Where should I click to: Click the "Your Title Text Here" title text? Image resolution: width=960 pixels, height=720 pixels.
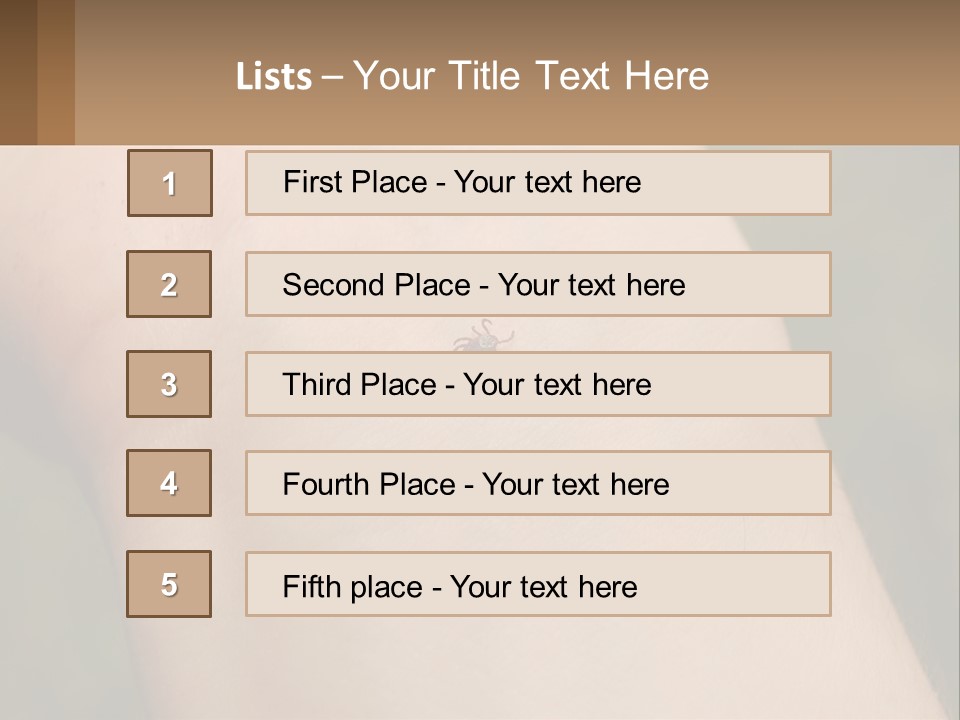[531, 76]
